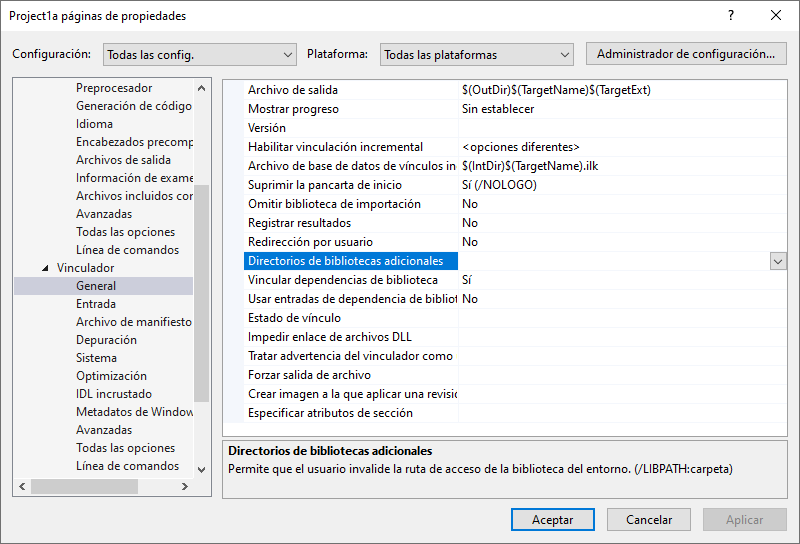Select IDL incrustado tree item

(114, 394)
